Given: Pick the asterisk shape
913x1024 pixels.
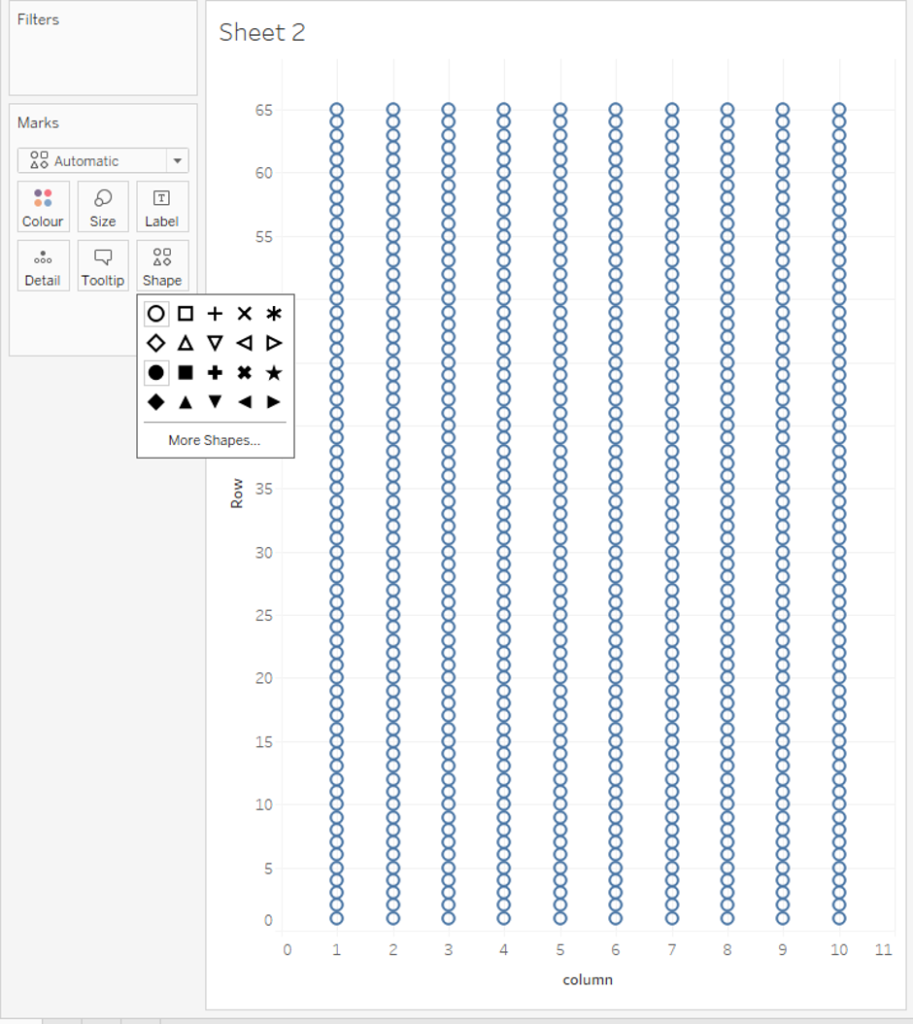Looking at the screenshot, I should pos(273,314).
